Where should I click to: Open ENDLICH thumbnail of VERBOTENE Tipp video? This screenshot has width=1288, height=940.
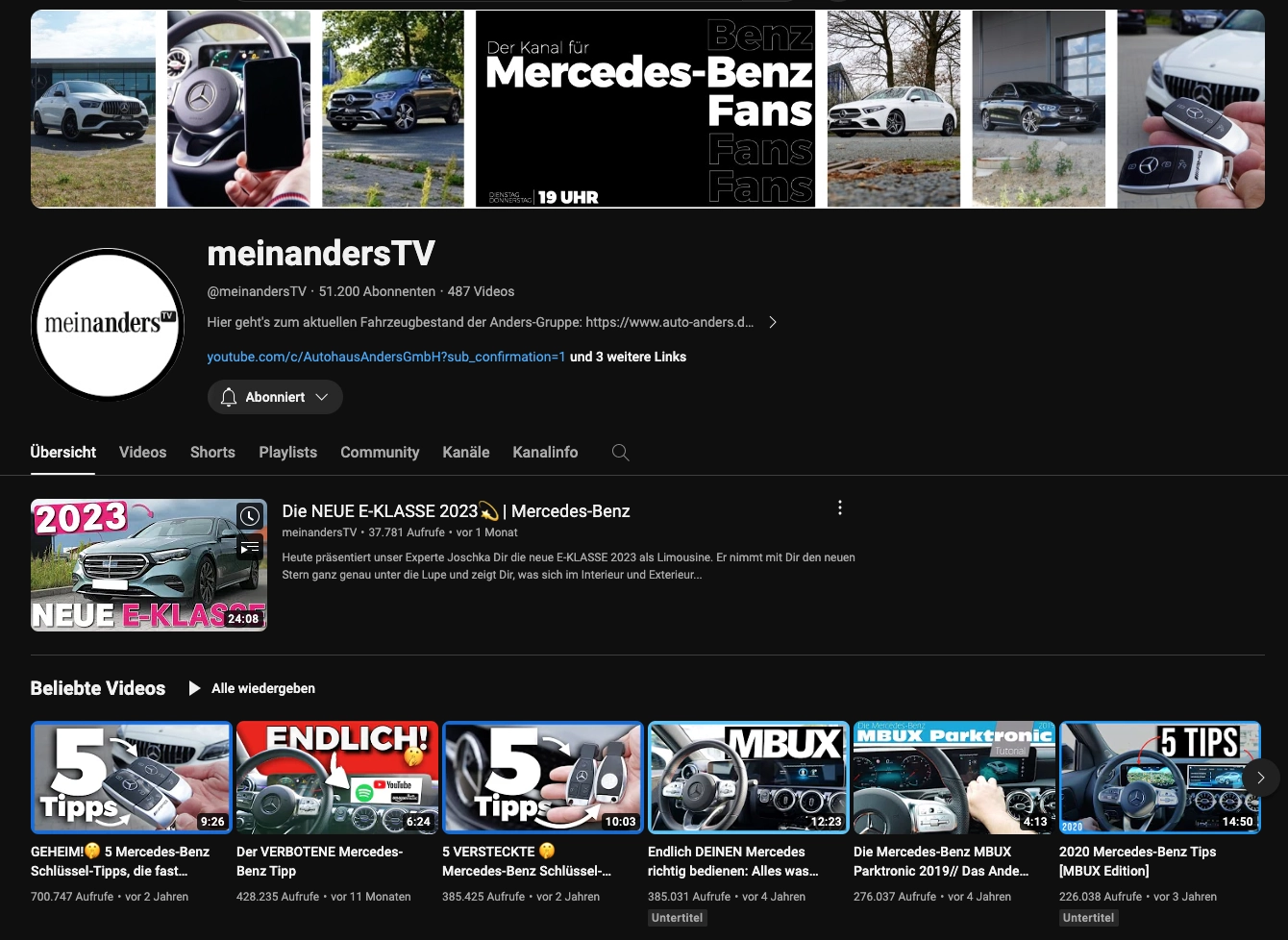tap(337, 778)
